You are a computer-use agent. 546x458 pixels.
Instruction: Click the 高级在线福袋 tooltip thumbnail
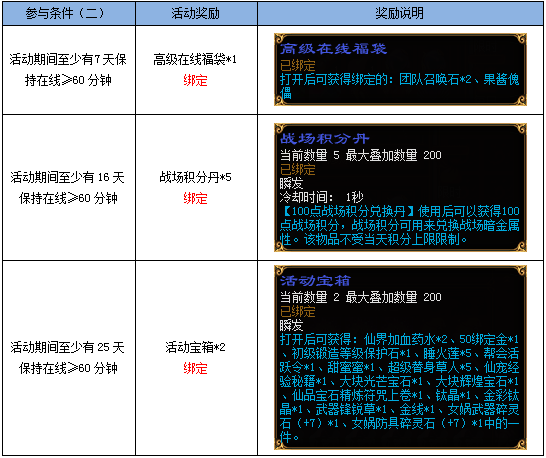pyautogui.click(x=400, y=70)
